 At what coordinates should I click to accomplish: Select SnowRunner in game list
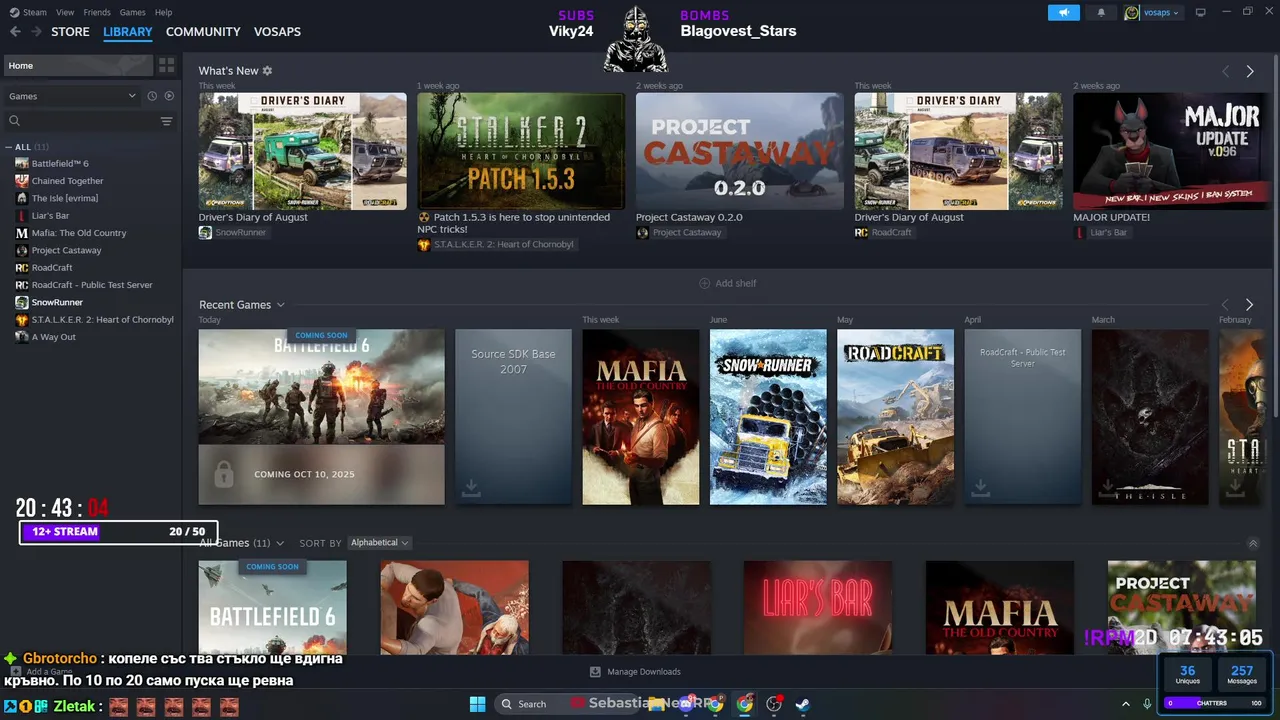click(57, 302)
